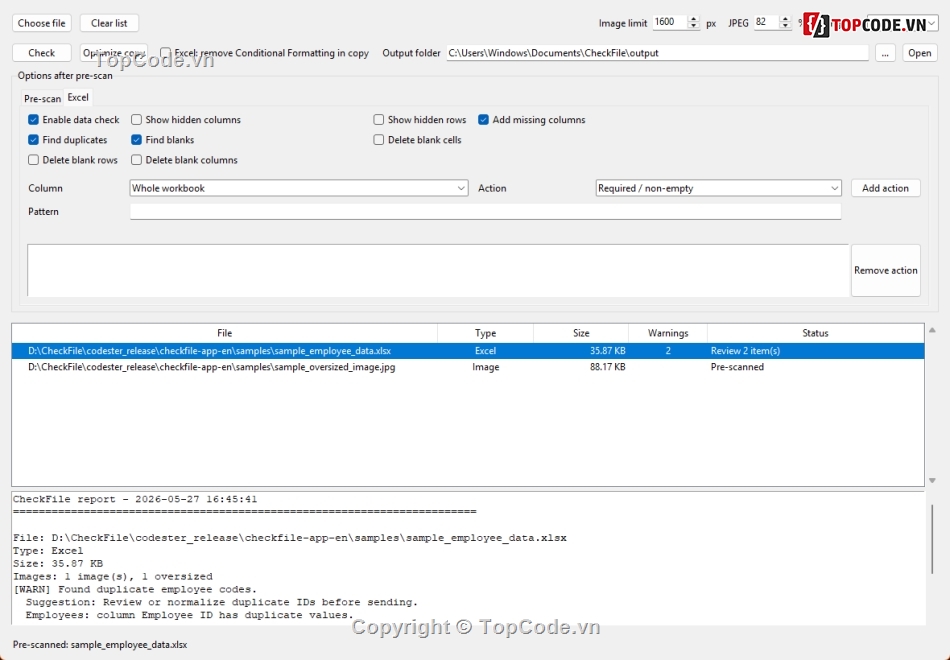Image resolution: width=950 pixels, height=660 pixels.
Task: Click the Pre-scanned status cell
Action: (737, 367)
